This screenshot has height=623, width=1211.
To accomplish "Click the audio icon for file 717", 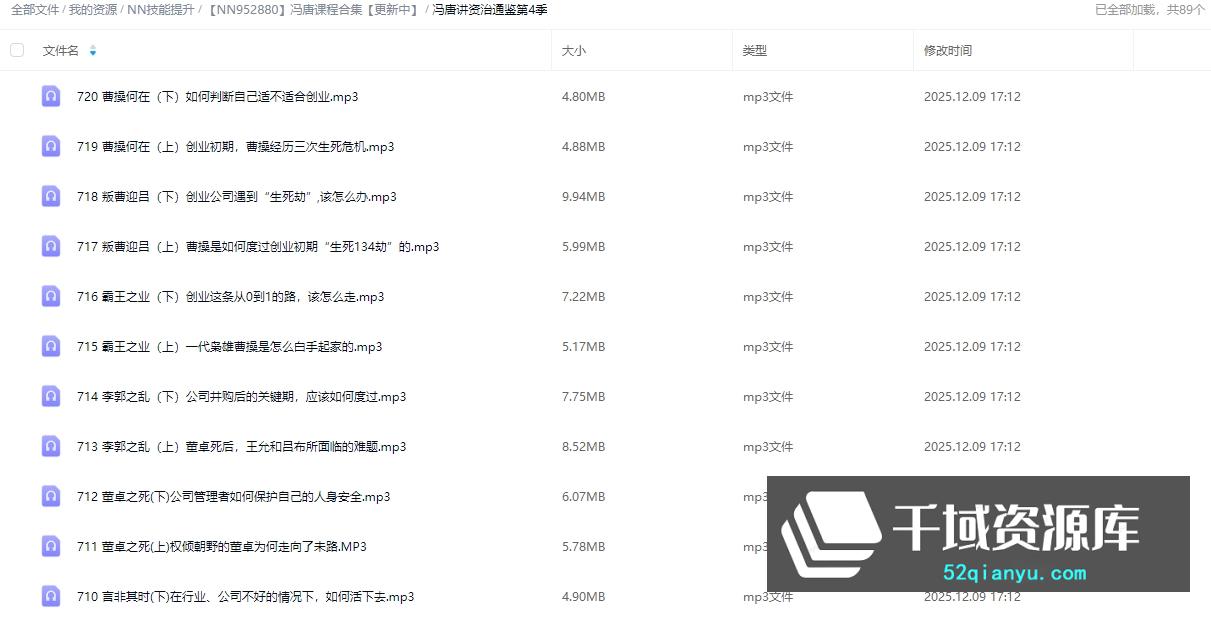I will pyautogui.click(x=51, y=247).
